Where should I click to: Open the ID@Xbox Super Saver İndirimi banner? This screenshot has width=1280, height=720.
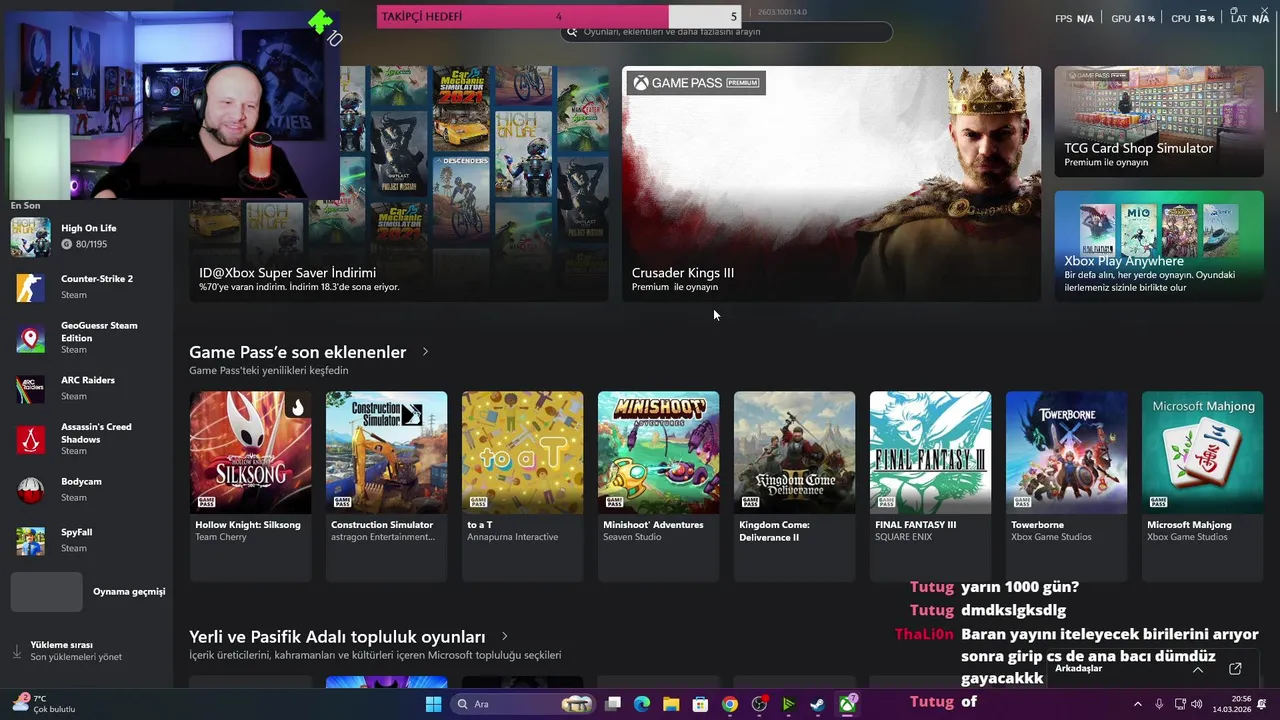pos(399,184)
